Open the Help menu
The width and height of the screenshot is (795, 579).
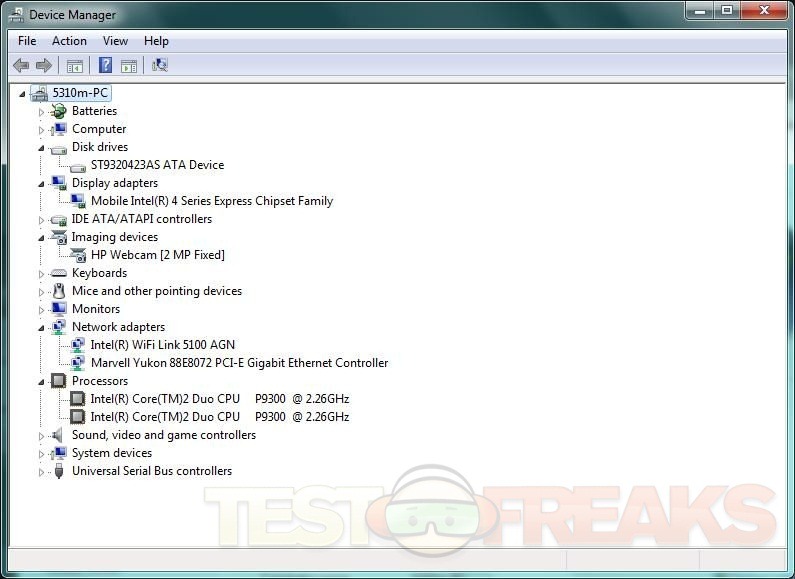pyautogui.click(x=156, y=41)
